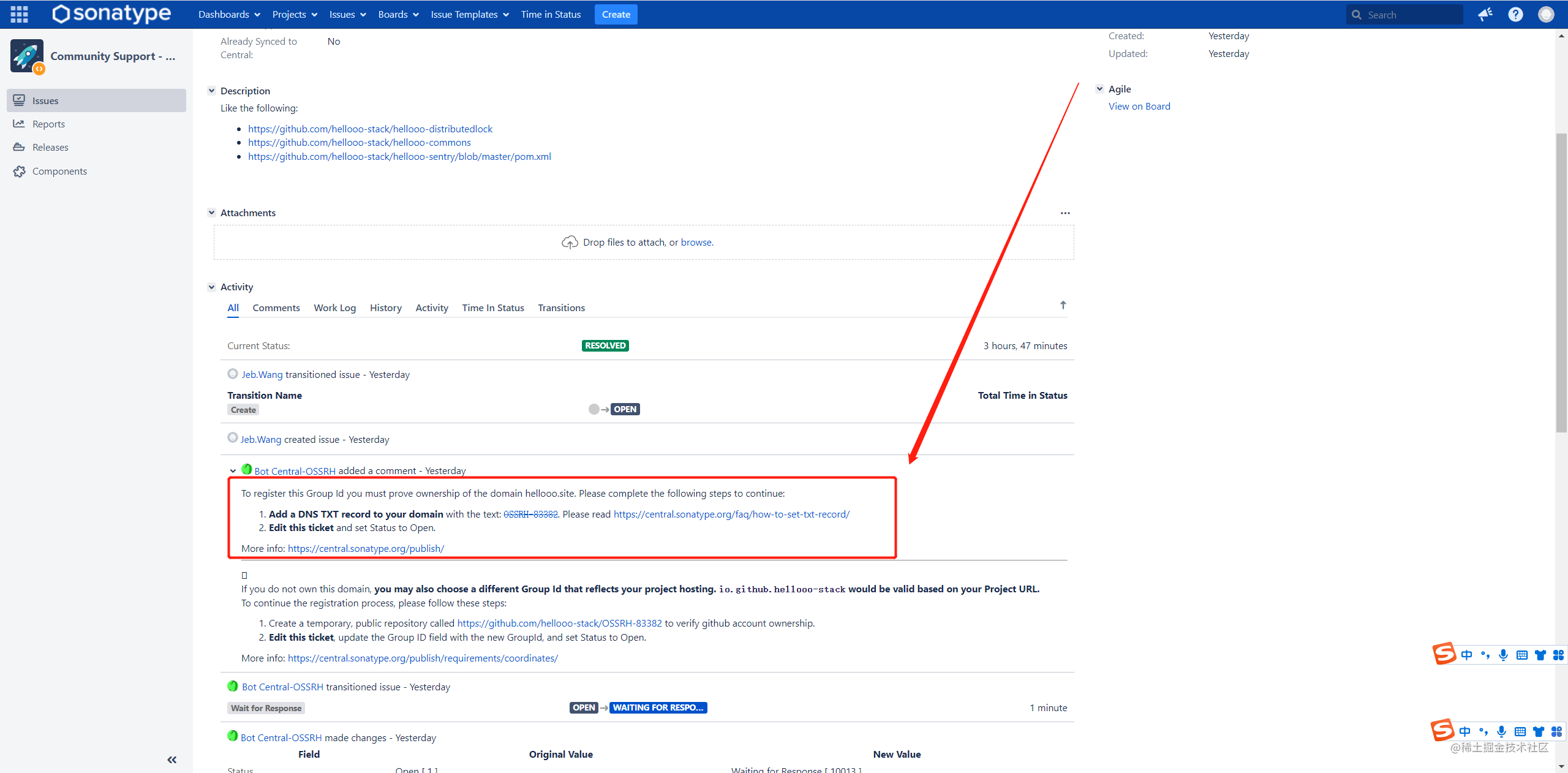Switch to the Transitions activity tab
The image size is (1568, 773).
pos(561,307)
